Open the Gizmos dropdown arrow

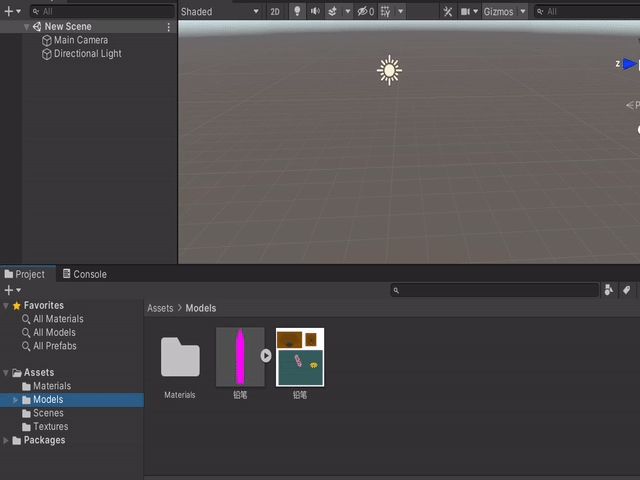(523, 11)
